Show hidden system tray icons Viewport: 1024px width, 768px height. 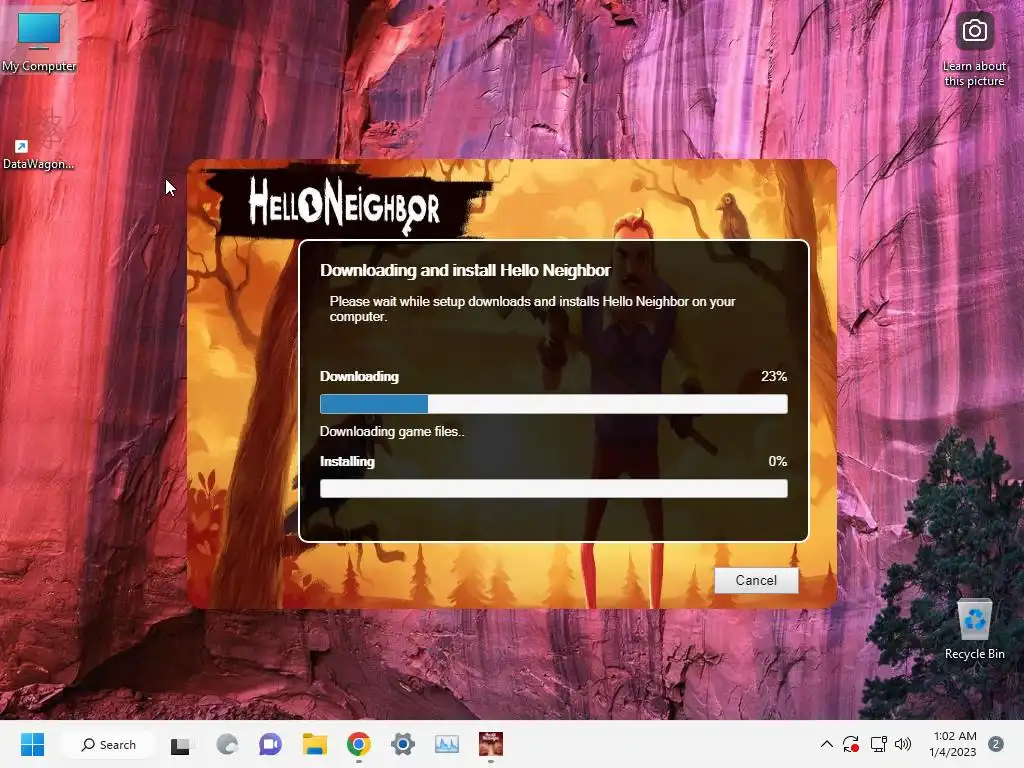pos(826,744)
